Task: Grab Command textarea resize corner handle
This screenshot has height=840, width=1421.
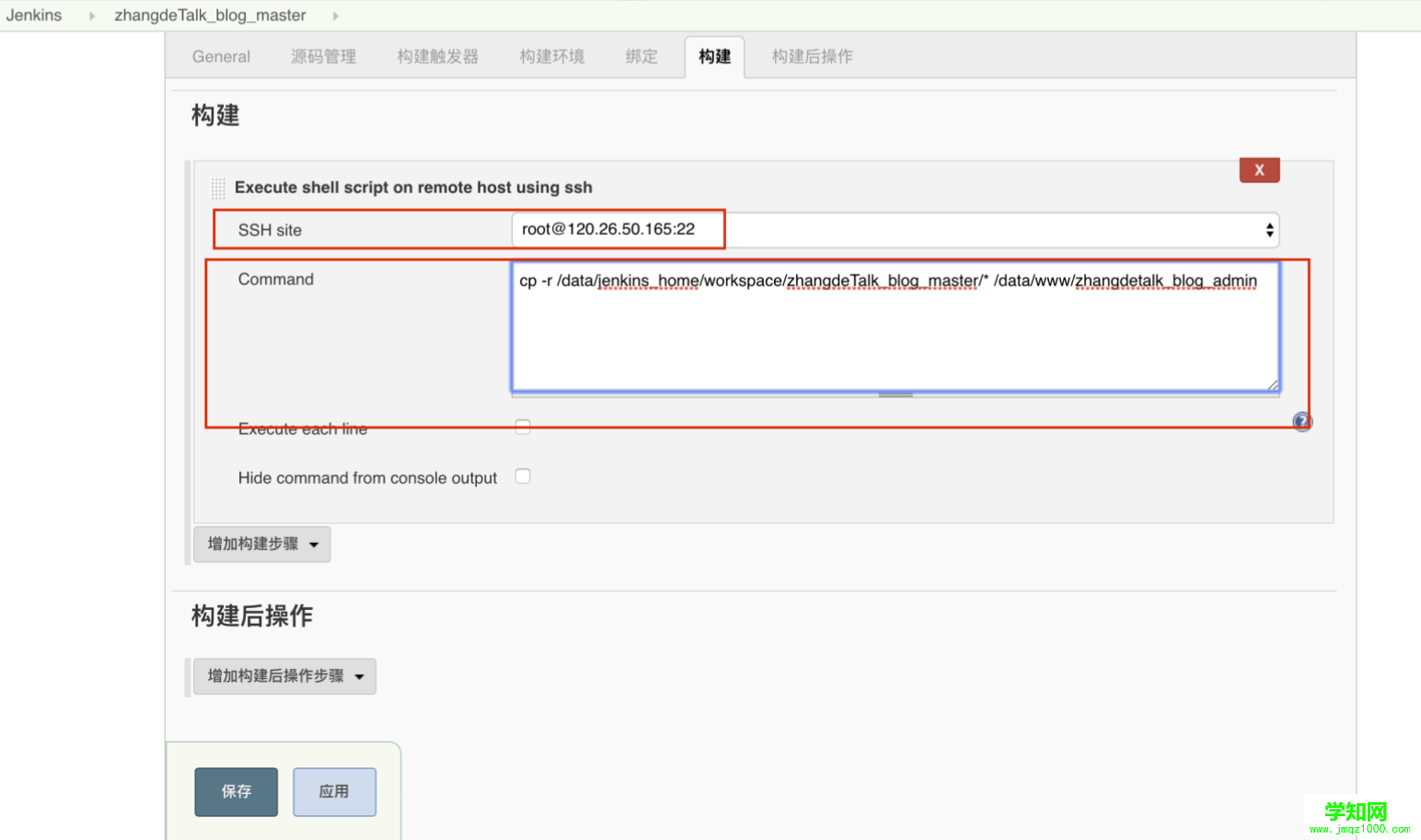Action: point(1273,385)
